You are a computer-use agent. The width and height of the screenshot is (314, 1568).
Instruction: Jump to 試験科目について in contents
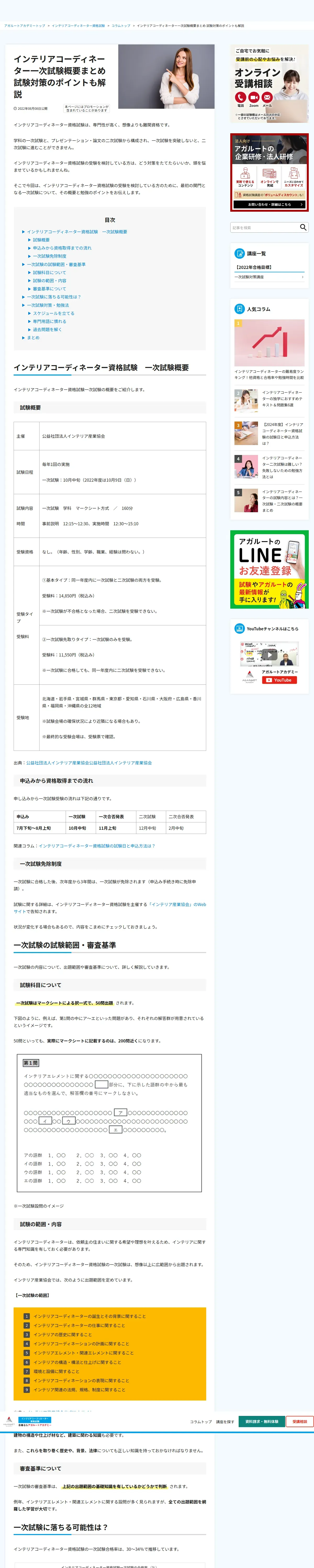coord(49,273)
